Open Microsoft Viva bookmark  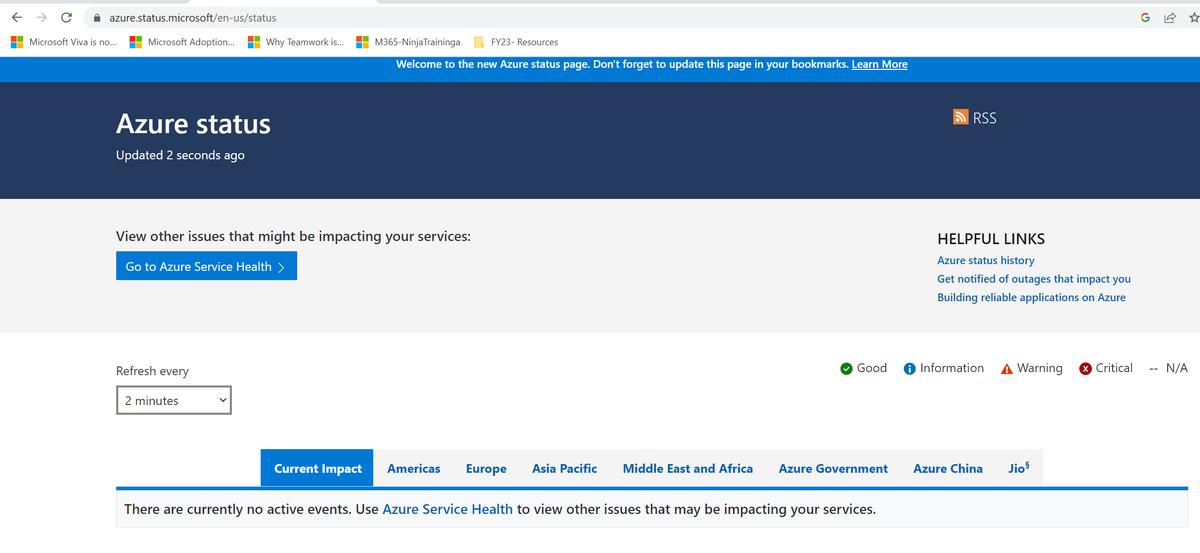click(x=64, y=42)
